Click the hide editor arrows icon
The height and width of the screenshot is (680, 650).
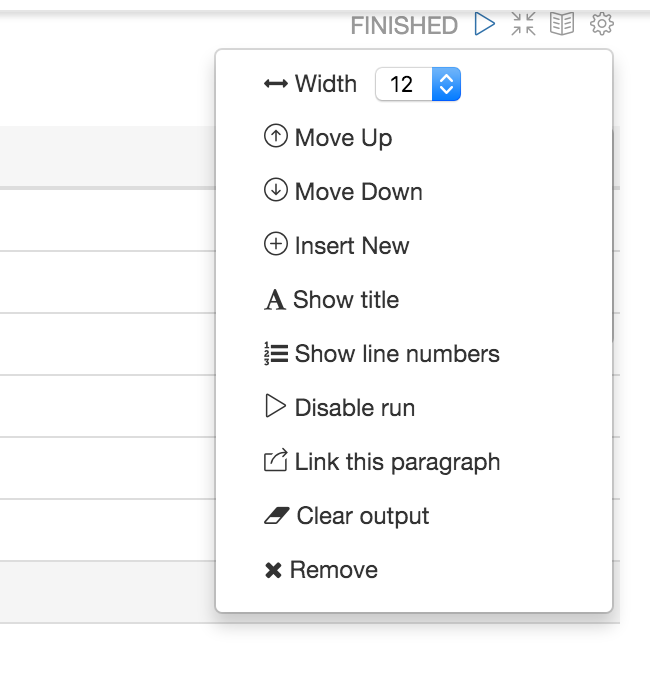(x=523, y=25)
